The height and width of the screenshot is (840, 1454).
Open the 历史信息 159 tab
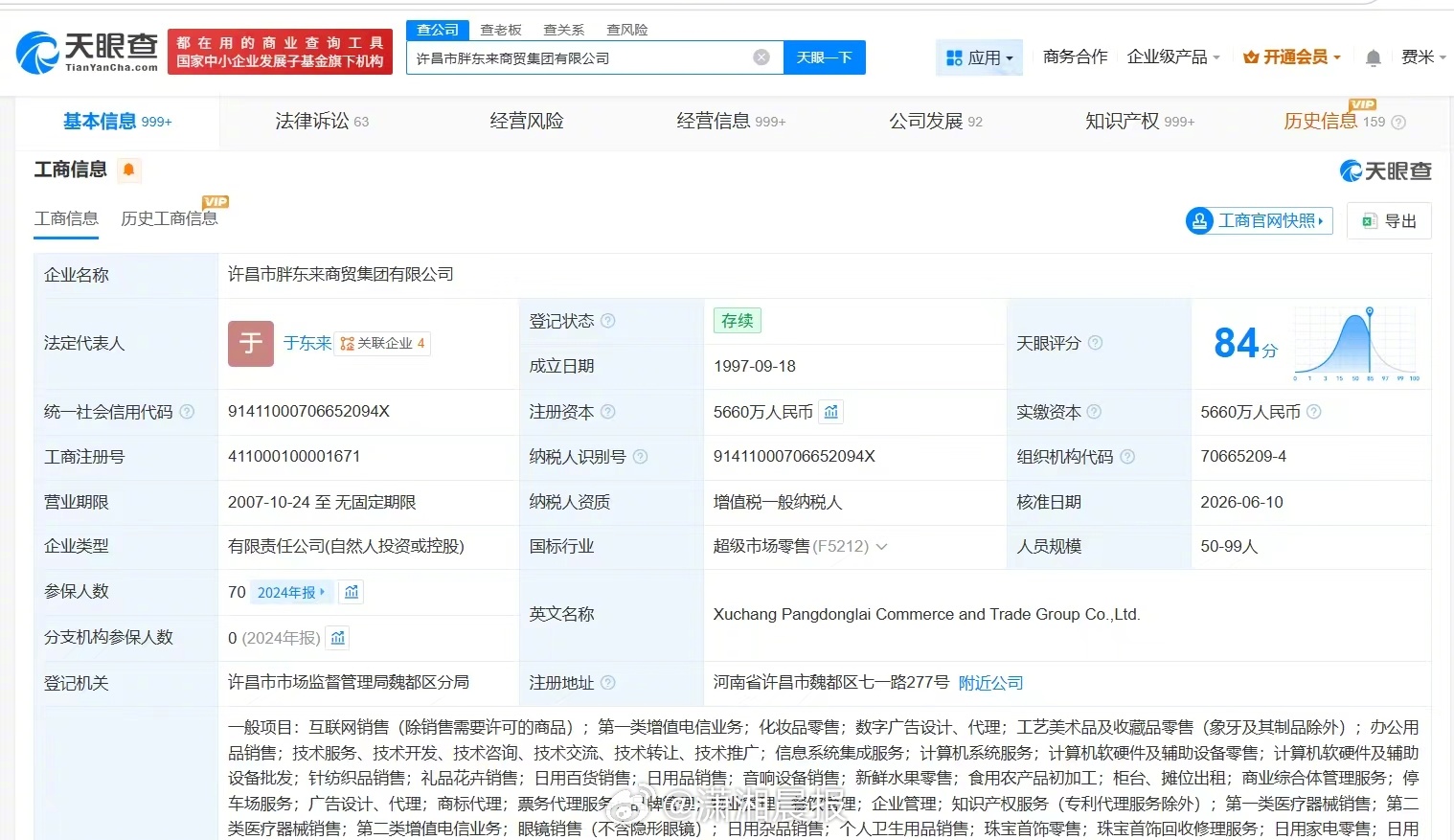coord(1334,122)
